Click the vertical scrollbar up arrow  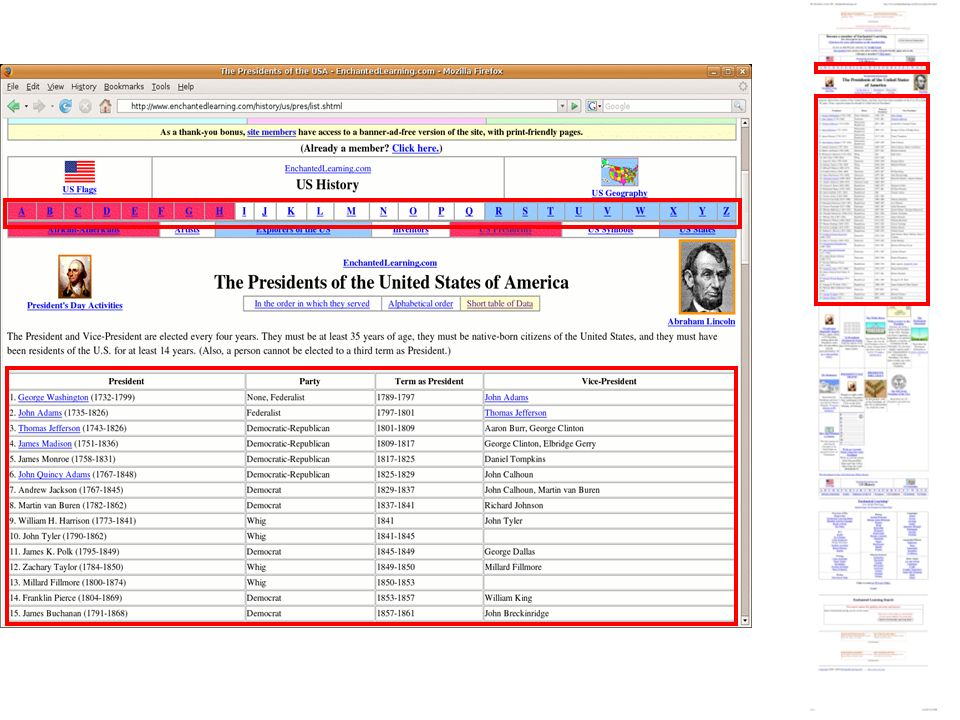point(745,123)
